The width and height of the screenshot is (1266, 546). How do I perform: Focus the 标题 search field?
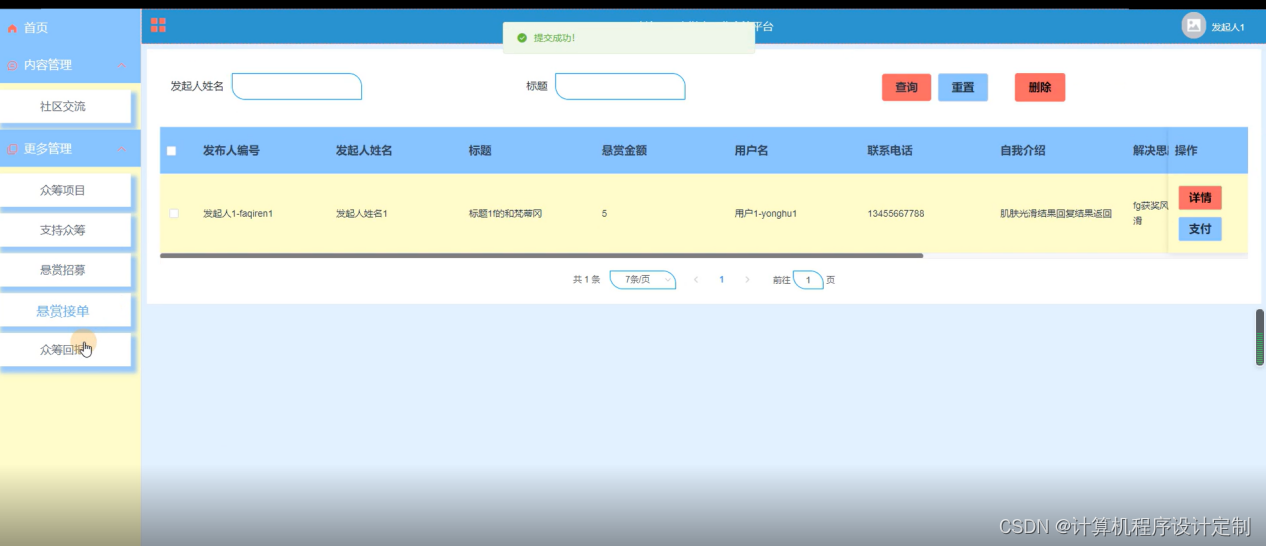click(620, 87)
